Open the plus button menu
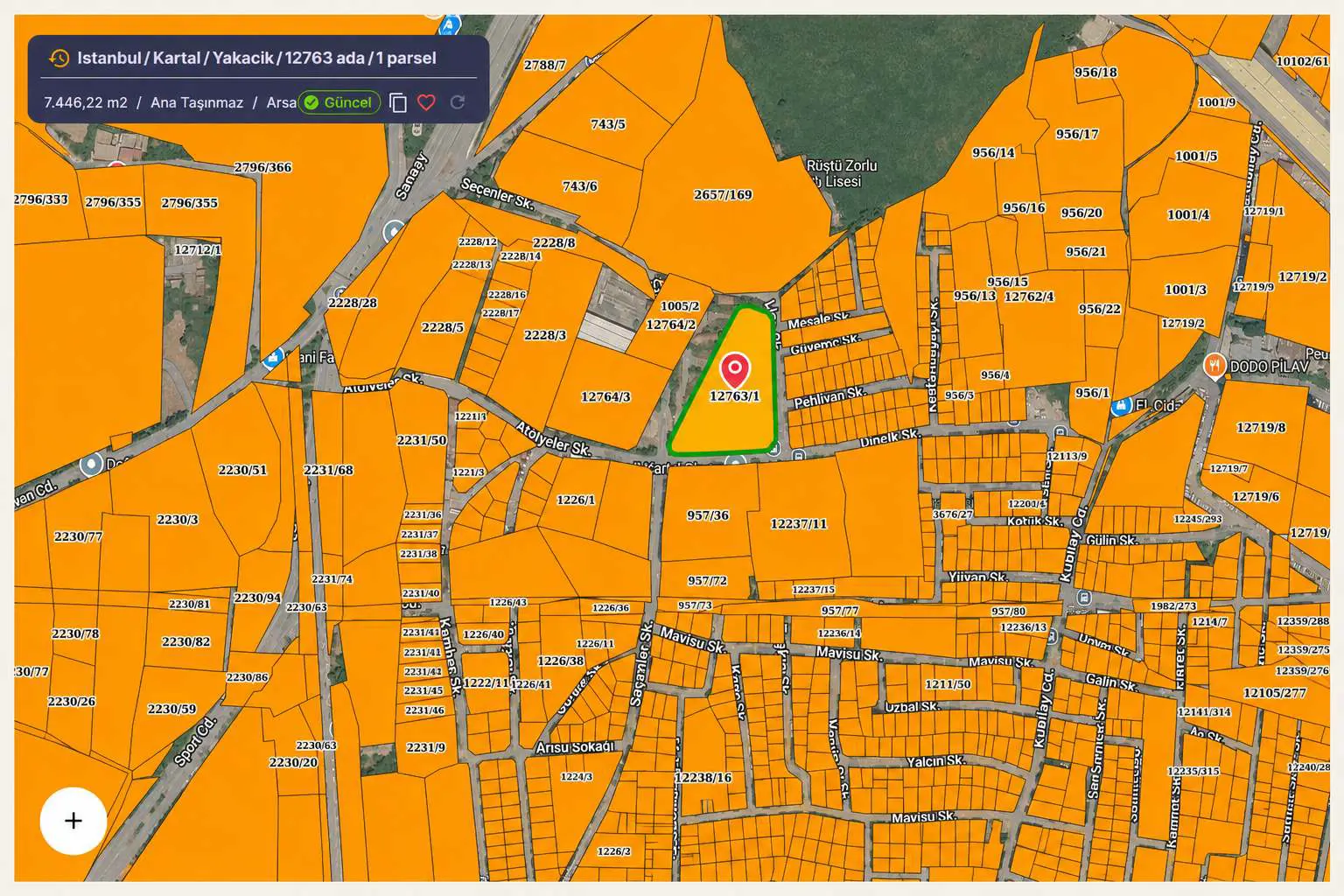Viewport: 1344px width, 896px height. pyautogui.click(x=73, y=821)
